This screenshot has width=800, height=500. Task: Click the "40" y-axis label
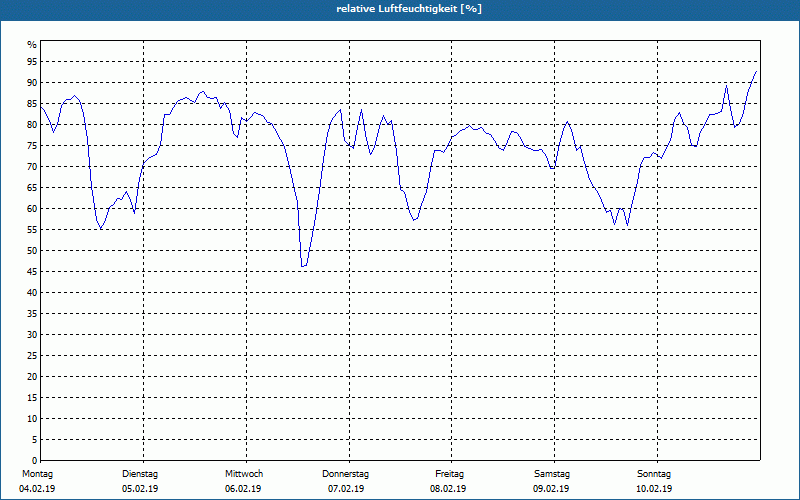click(32, 293)
